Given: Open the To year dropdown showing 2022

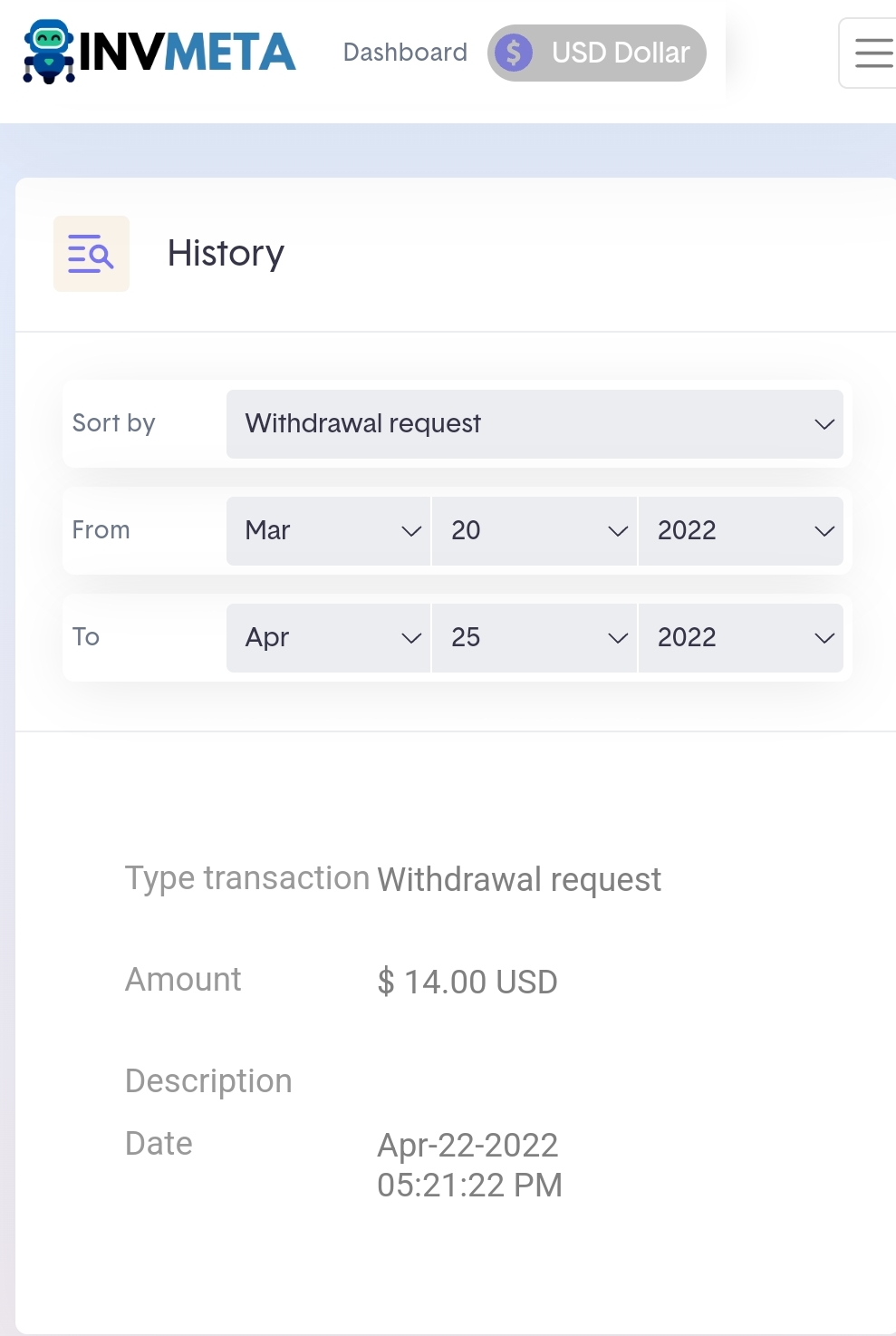Looking at the screenshot, I should pyautogui.click(x=740, y=637).
